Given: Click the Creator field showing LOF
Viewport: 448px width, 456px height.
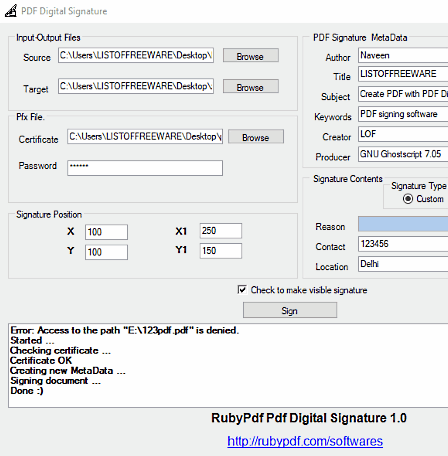Looking at the screenshot, I should coord(403,134).
